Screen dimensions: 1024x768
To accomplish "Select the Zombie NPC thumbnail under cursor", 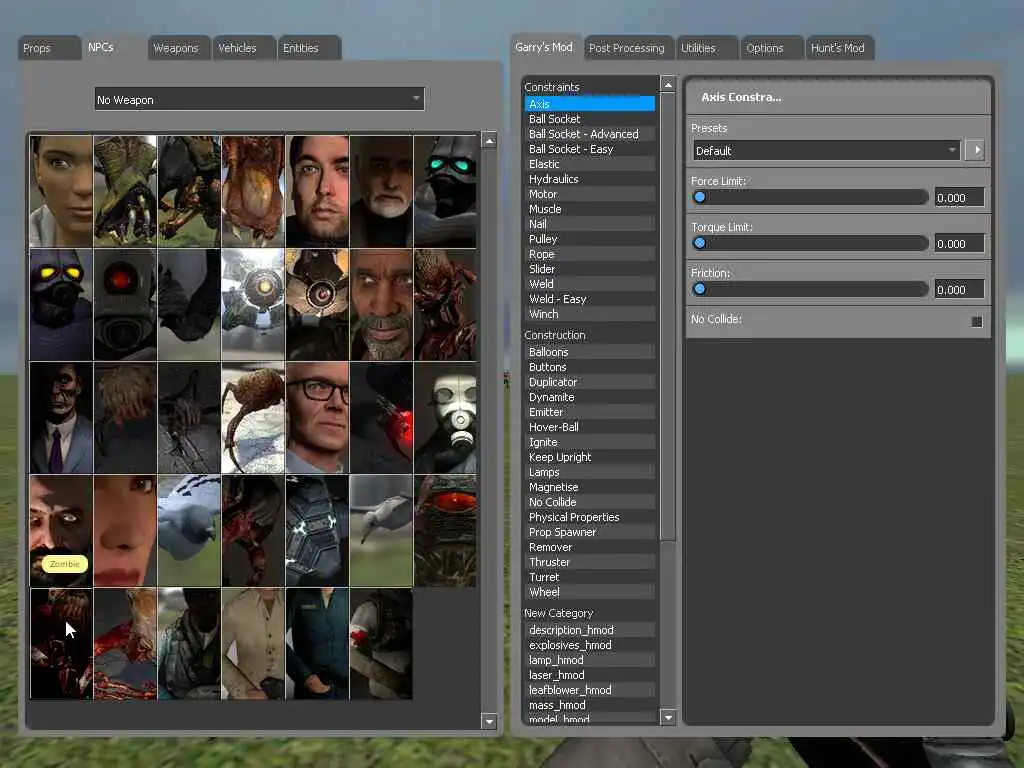I will point(61,644).
